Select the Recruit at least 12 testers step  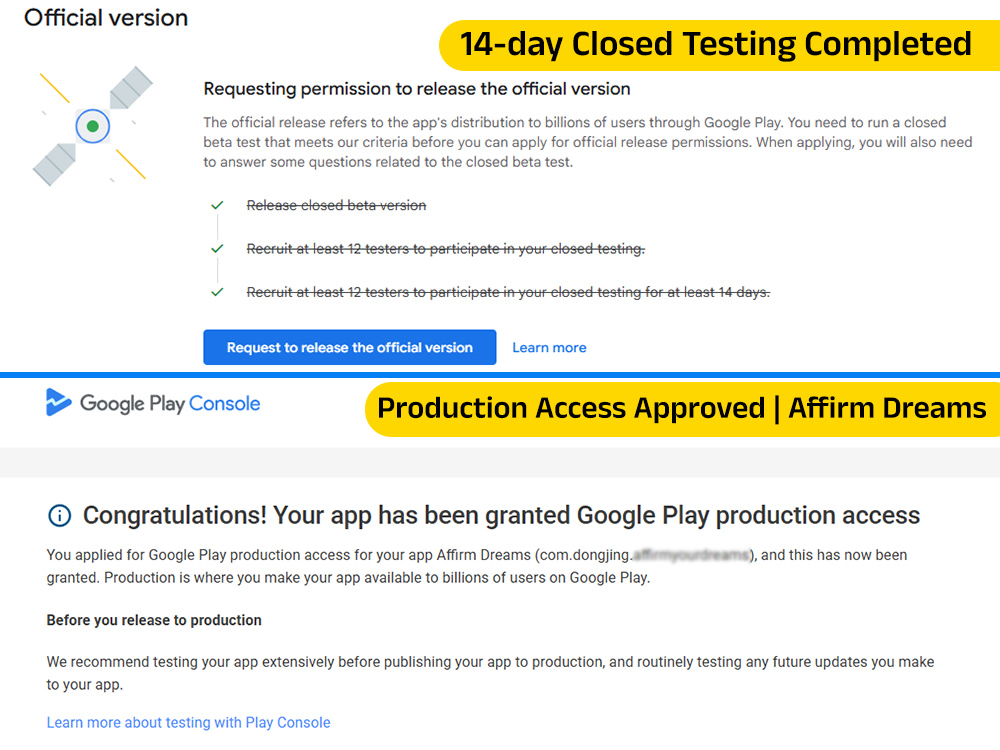point(446,249)
